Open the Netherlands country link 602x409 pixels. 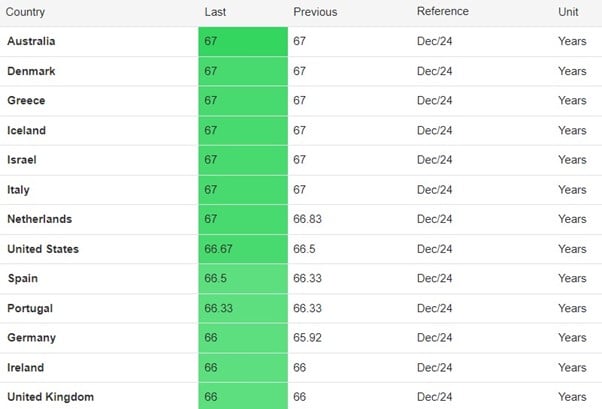click(39, 219)
